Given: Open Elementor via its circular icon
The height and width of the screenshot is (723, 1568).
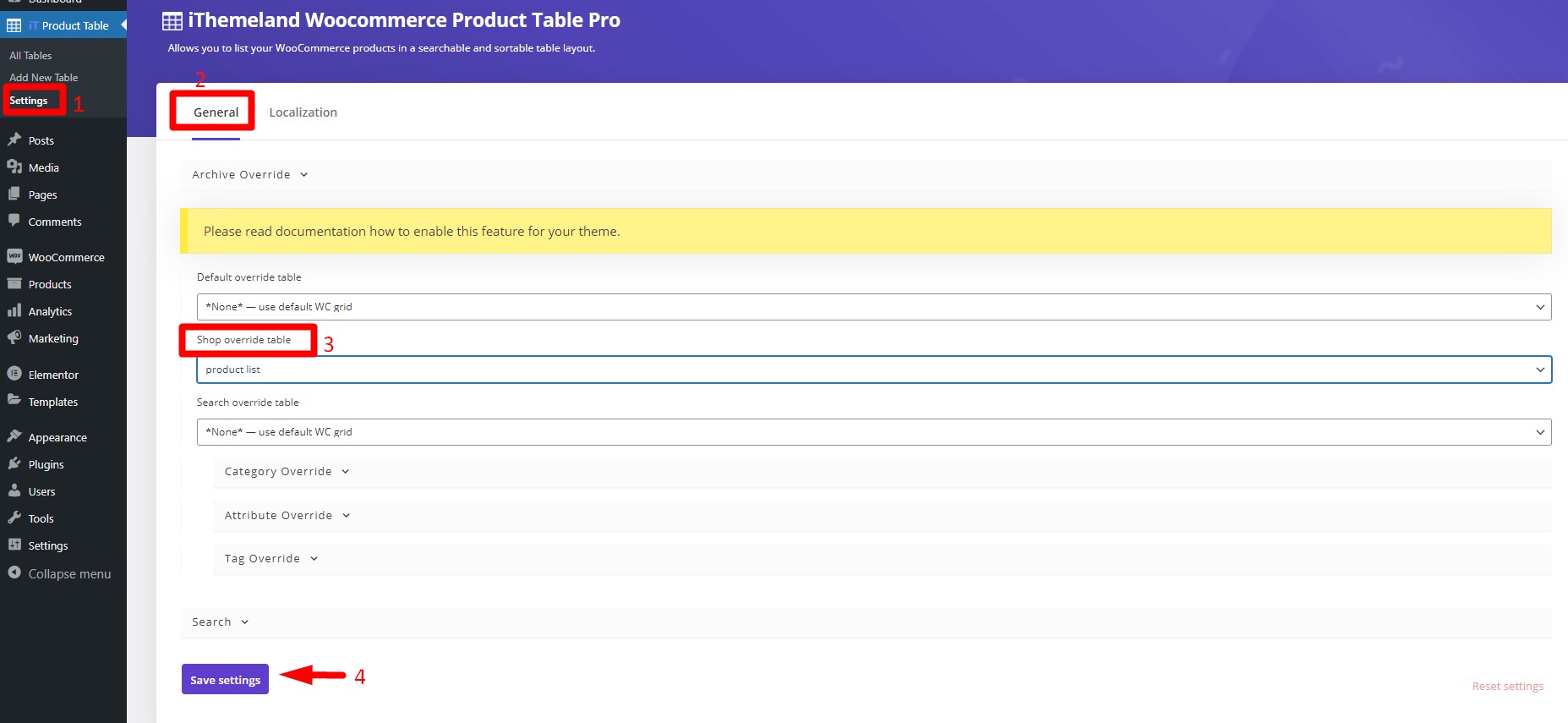Looking at the screenshot, I should tap(14, 374).
